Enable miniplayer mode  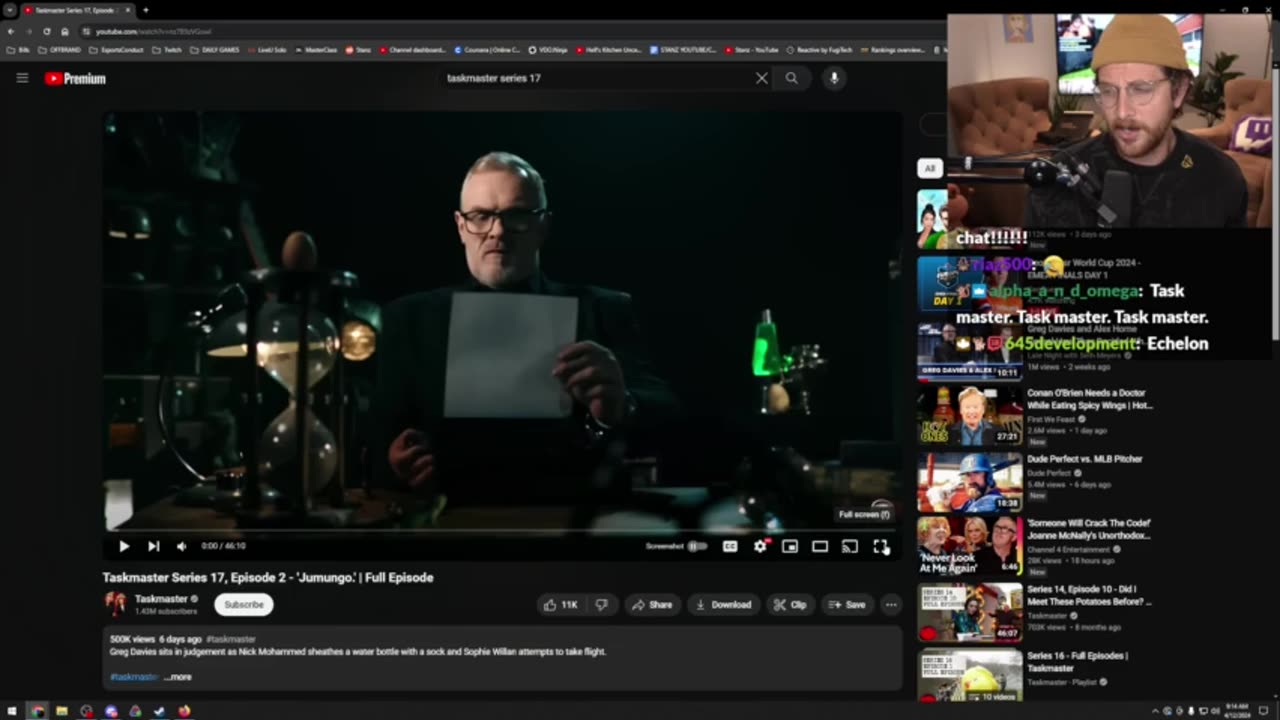coord(790,546)
